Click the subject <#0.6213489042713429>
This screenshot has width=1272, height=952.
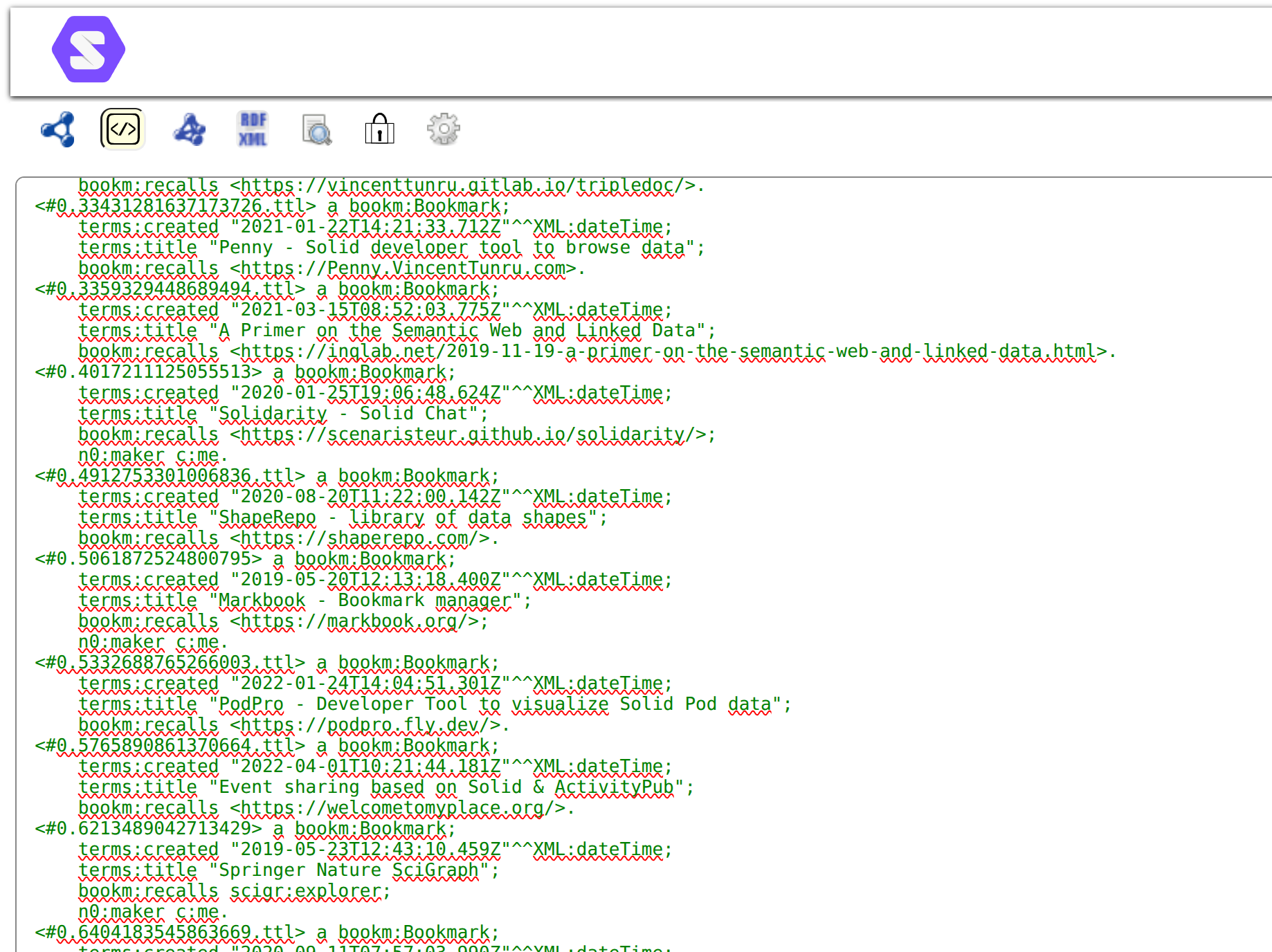pyautogui.click(x=148, y=829)
